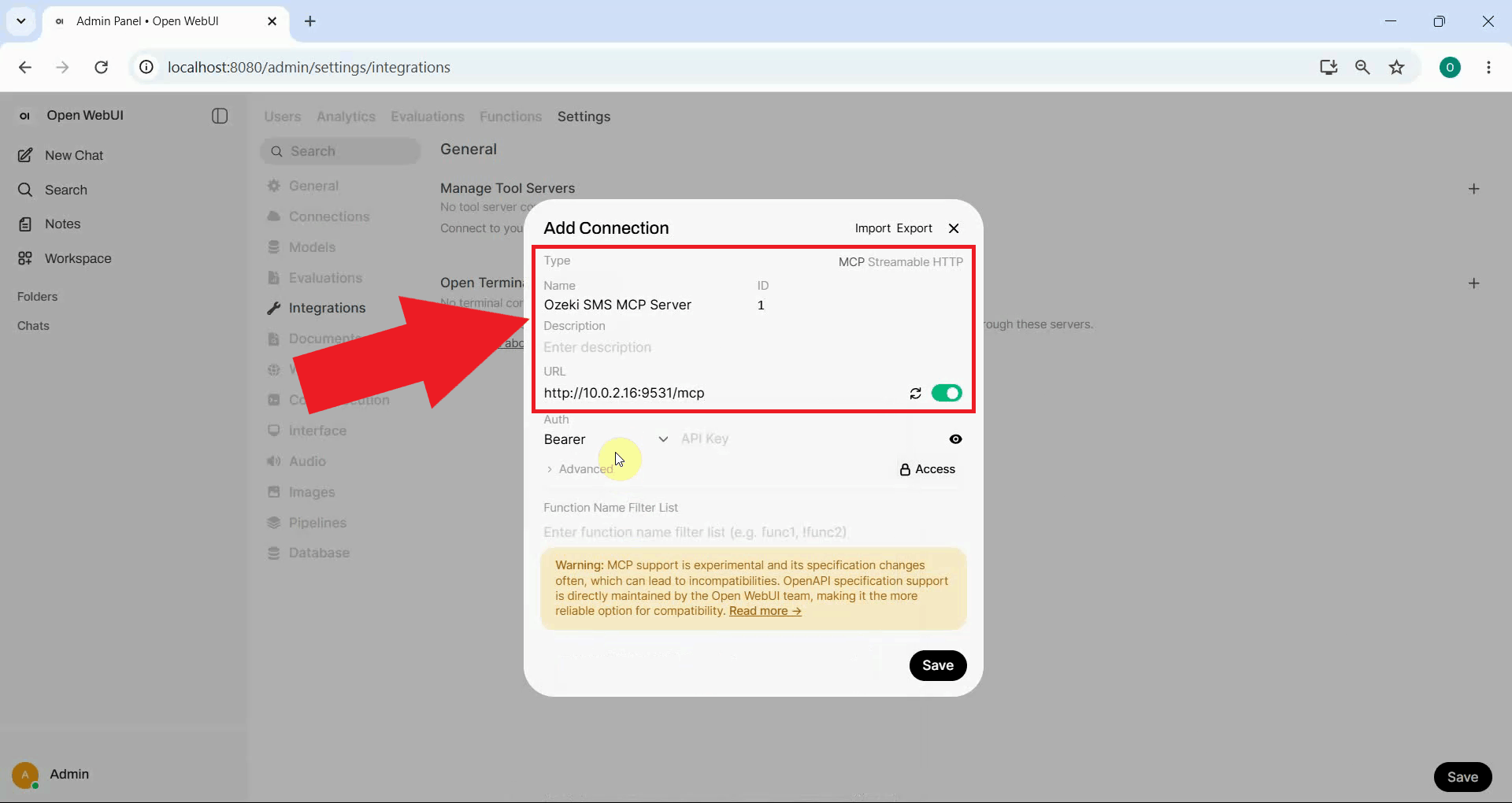
Task: Click the URL input field
Action: [723, 393]
